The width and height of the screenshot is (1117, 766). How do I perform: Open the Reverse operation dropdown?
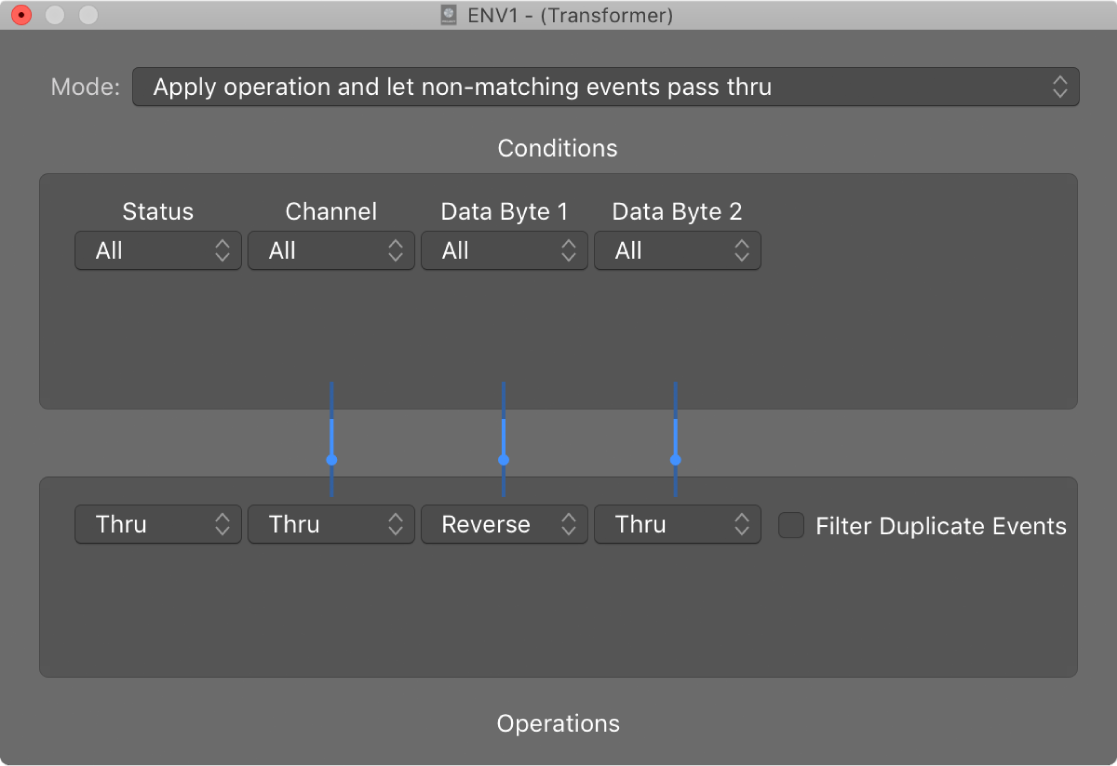(504, 524)
